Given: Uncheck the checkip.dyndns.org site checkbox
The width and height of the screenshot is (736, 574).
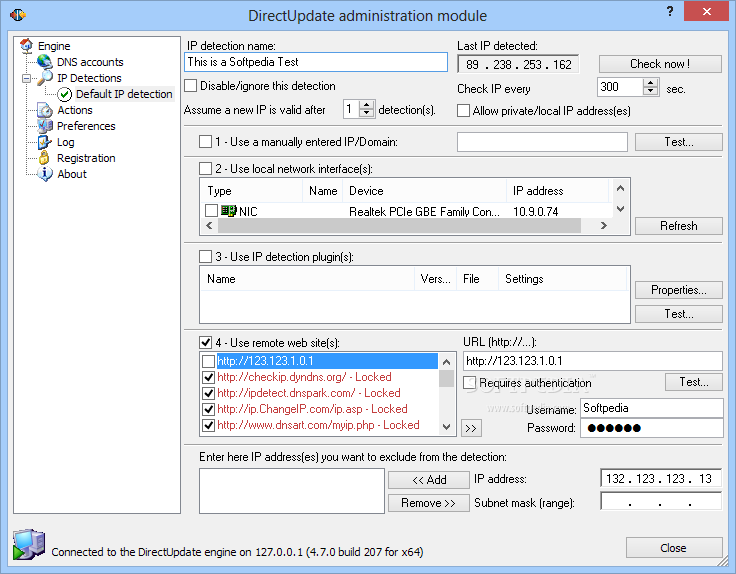Looking at the screenshot, I should tap(208, 377).
